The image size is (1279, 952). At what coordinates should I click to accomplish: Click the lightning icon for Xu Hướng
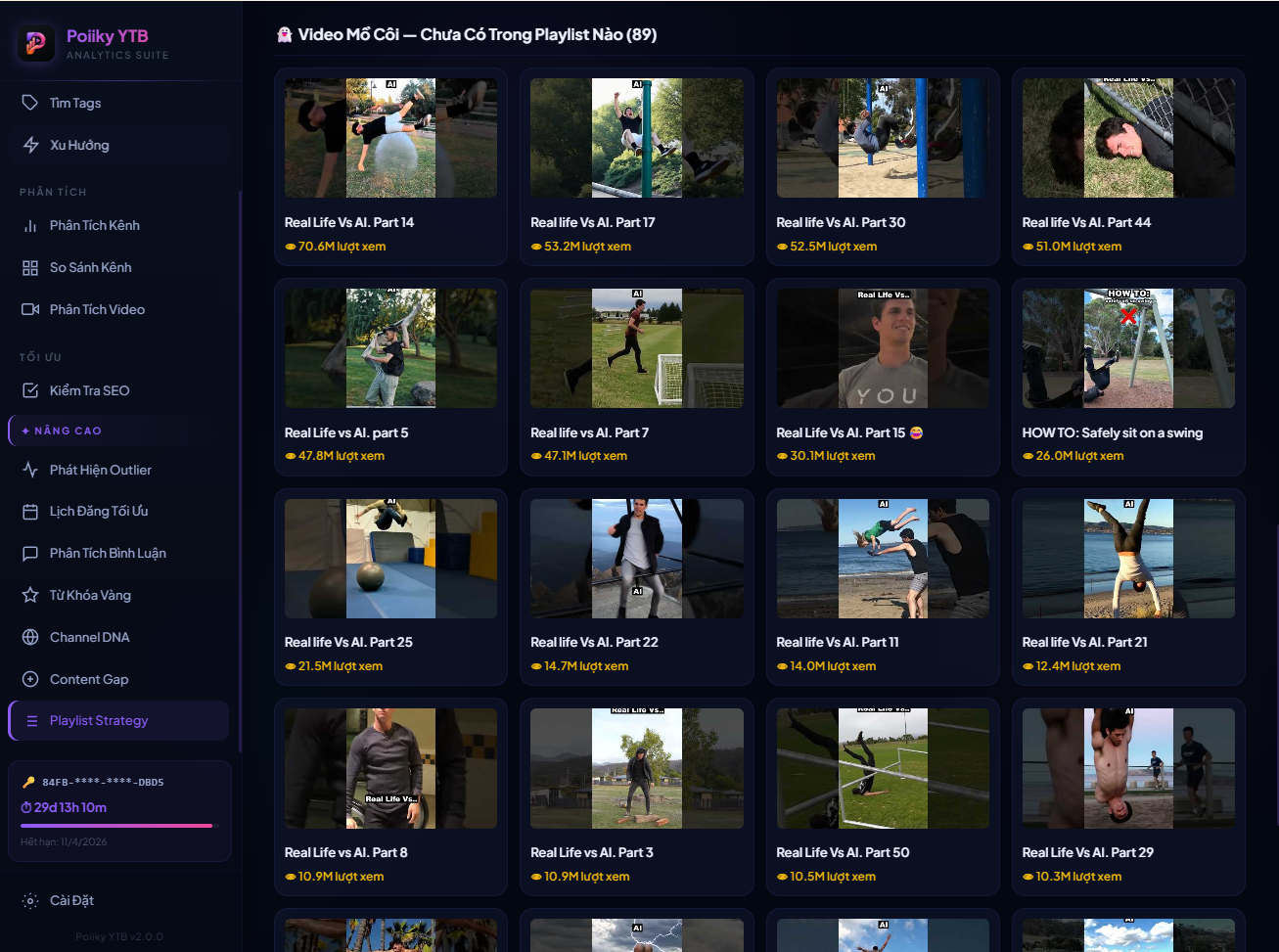[30, 145]
